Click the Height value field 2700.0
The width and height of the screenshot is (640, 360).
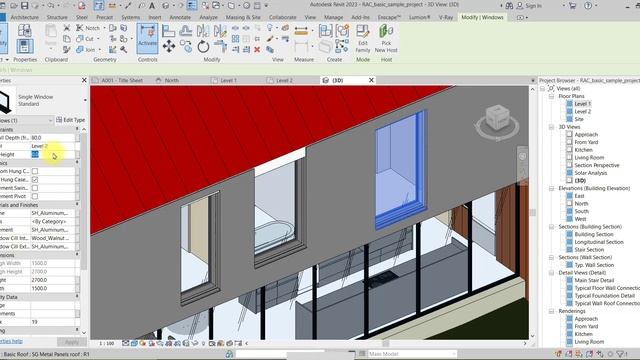(x=52, y=280)
